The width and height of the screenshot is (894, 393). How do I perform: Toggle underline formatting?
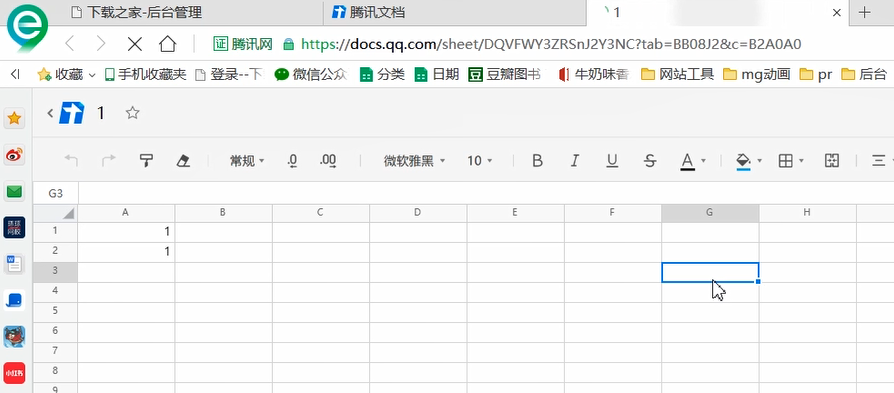pyautogui.click(x=612, y=161)
